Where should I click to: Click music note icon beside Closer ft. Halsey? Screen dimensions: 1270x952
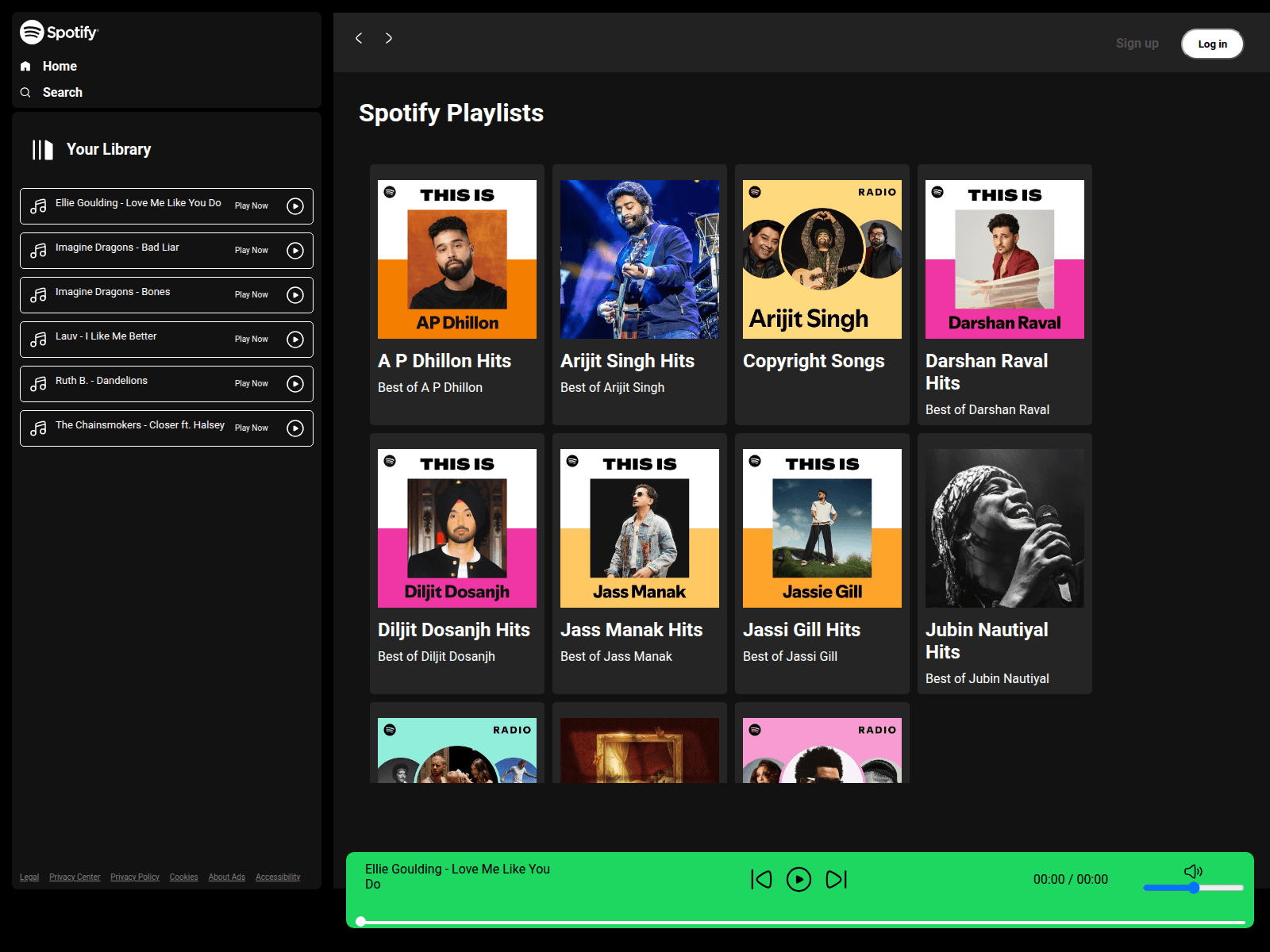38,428
